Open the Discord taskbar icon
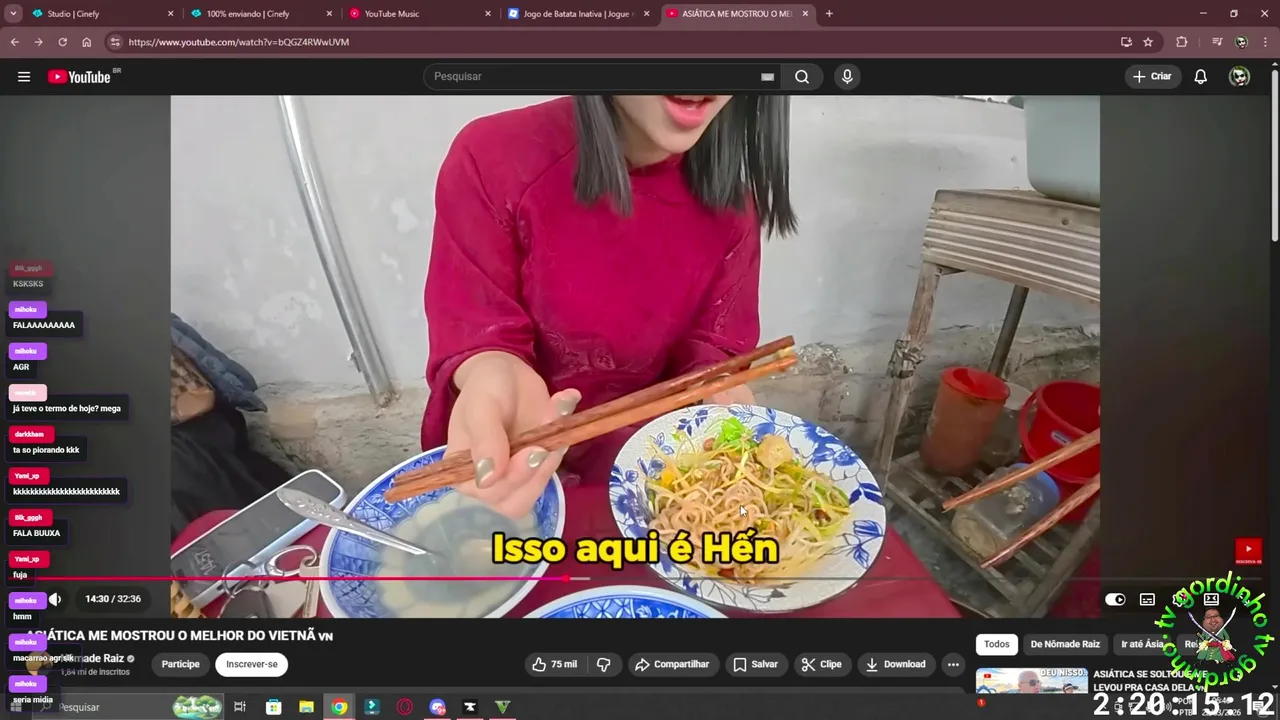The height and width of the screenshot is (720, 1280). coord(437,707)
